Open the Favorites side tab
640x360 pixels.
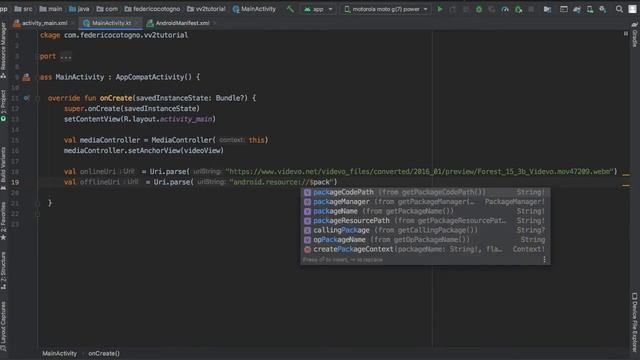3,220
